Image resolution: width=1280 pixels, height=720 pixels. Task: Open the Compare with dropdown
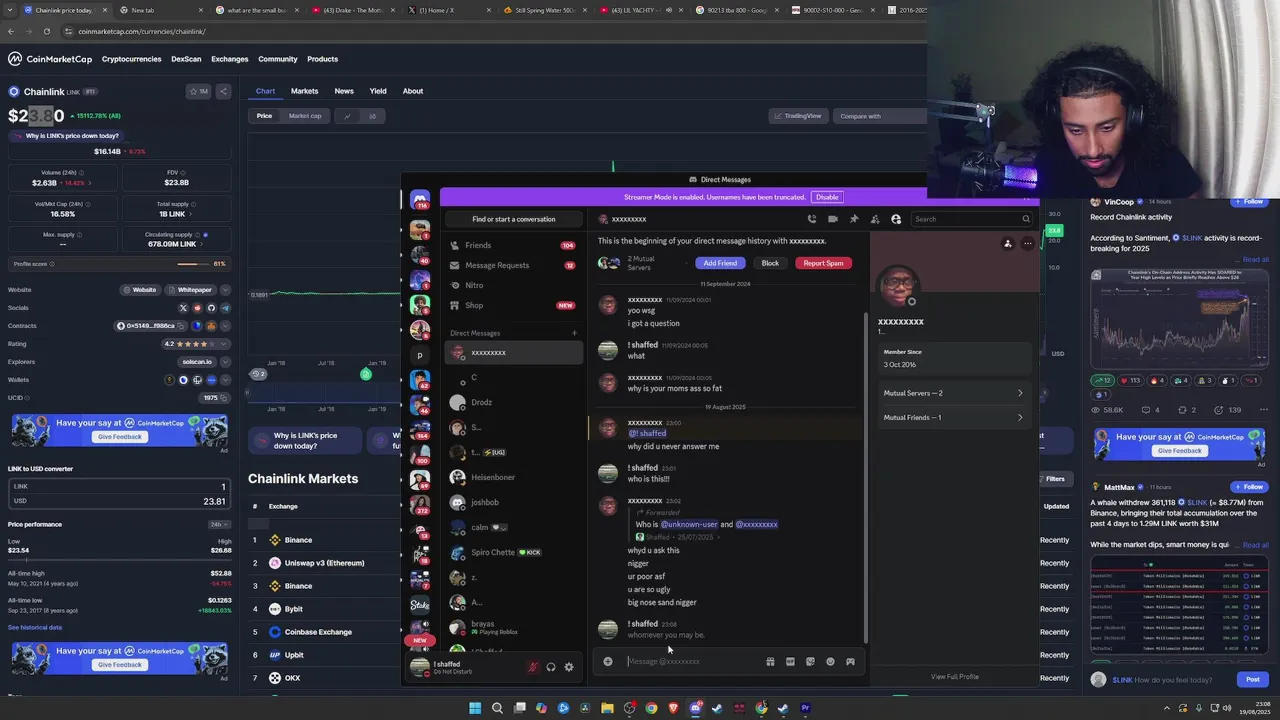882,116
